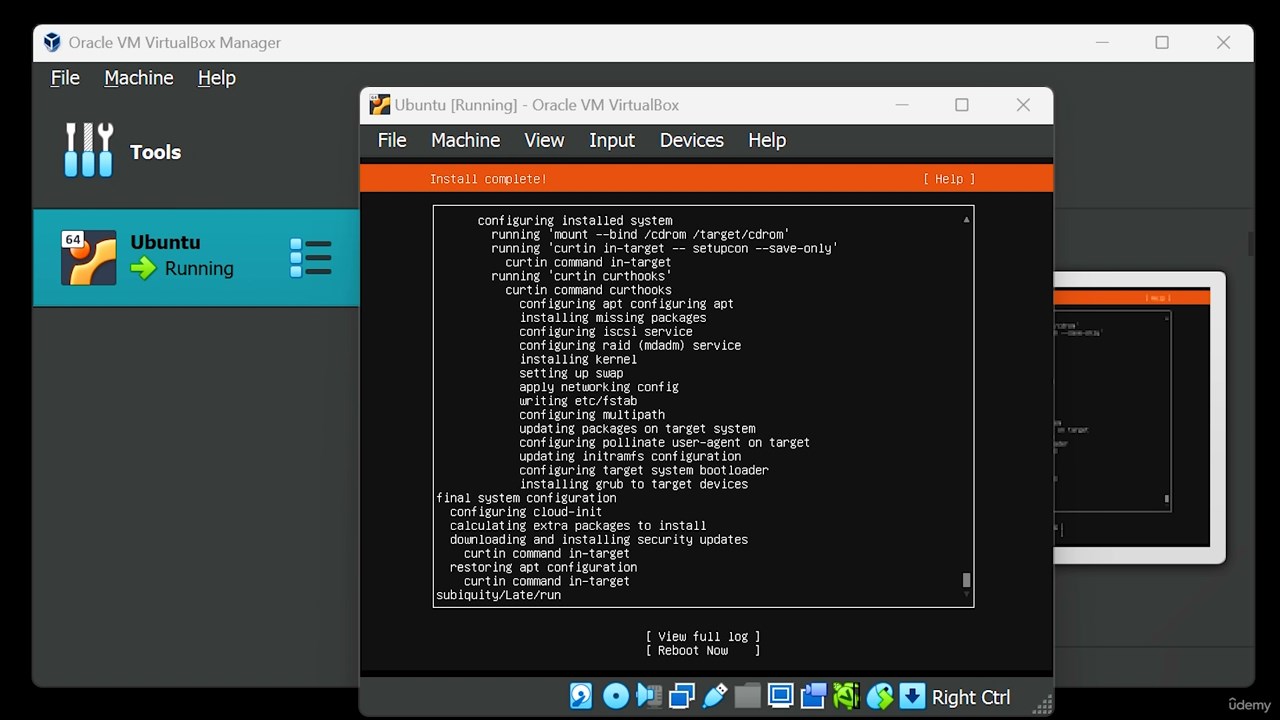Click 'configuring raid (mdadm) service' line
1280x720 pixels.
(630, 345)
